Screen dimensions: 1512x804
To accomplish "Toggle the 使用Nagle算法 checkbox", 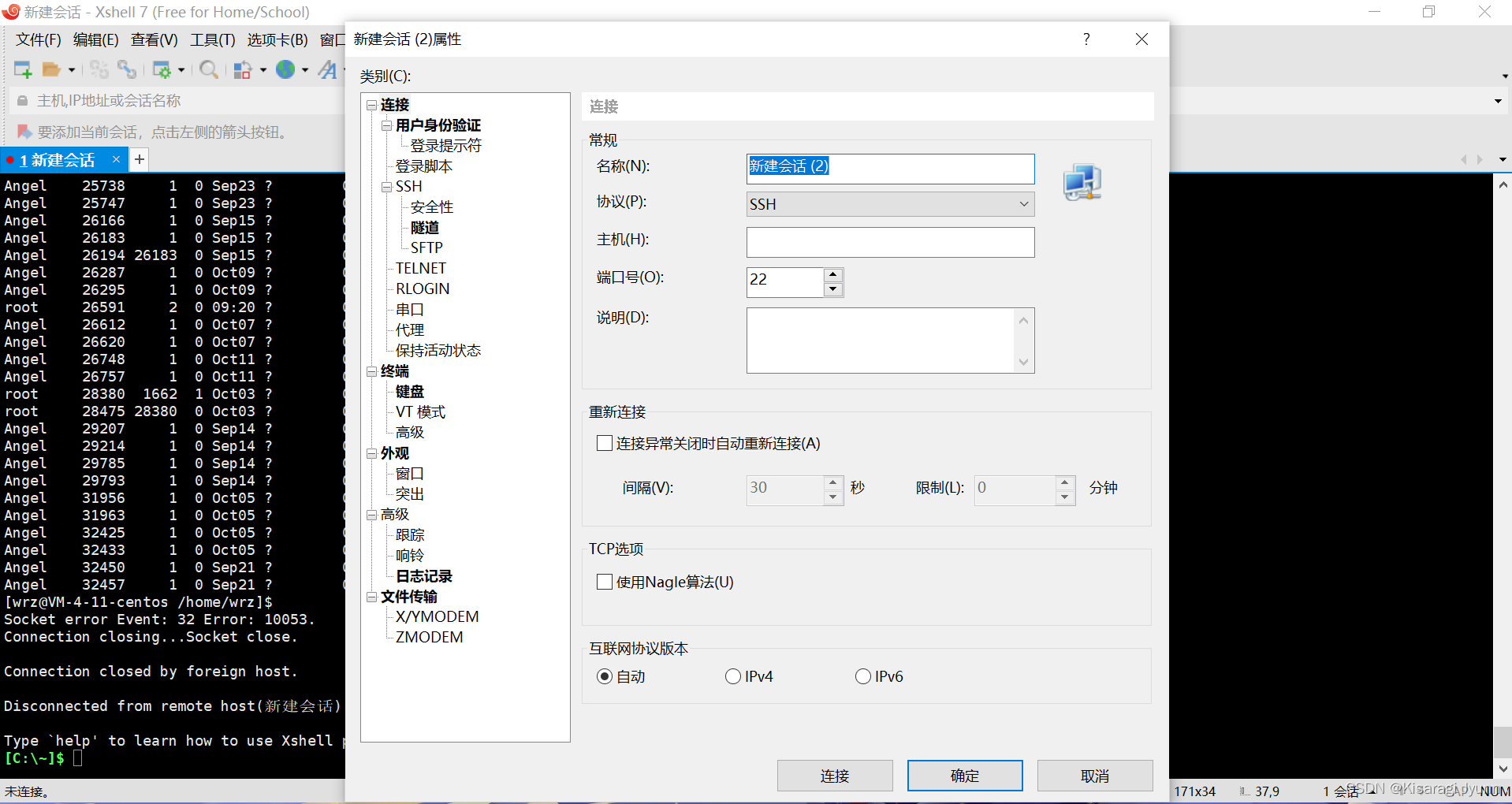I will click(605, 582).
